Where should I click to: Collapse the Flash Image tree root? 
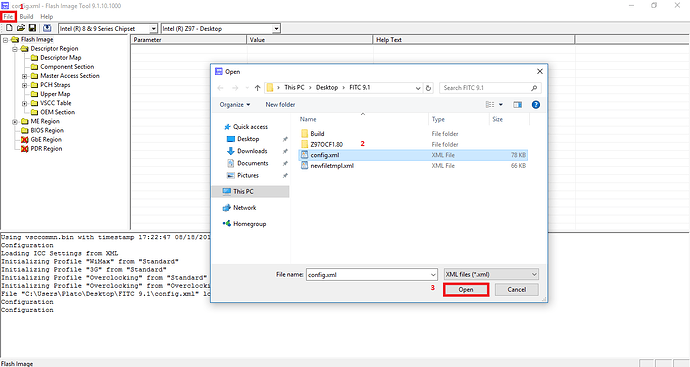[5, 40]
